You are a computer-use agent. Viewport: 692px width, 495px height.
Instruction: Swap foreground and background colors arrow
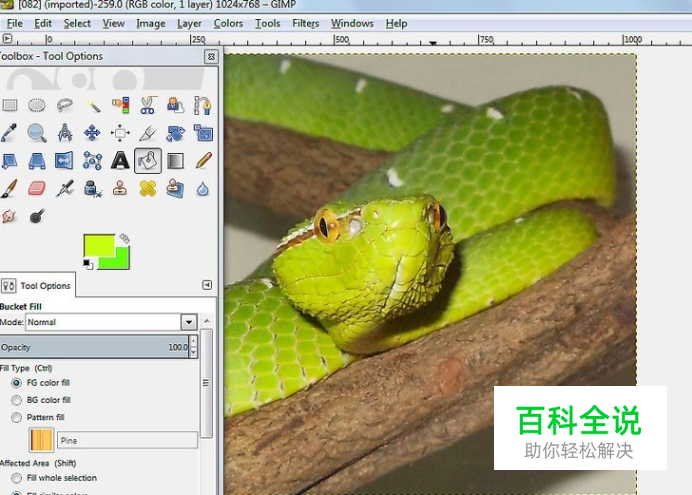pyautogui.click(x=124, y=239)
